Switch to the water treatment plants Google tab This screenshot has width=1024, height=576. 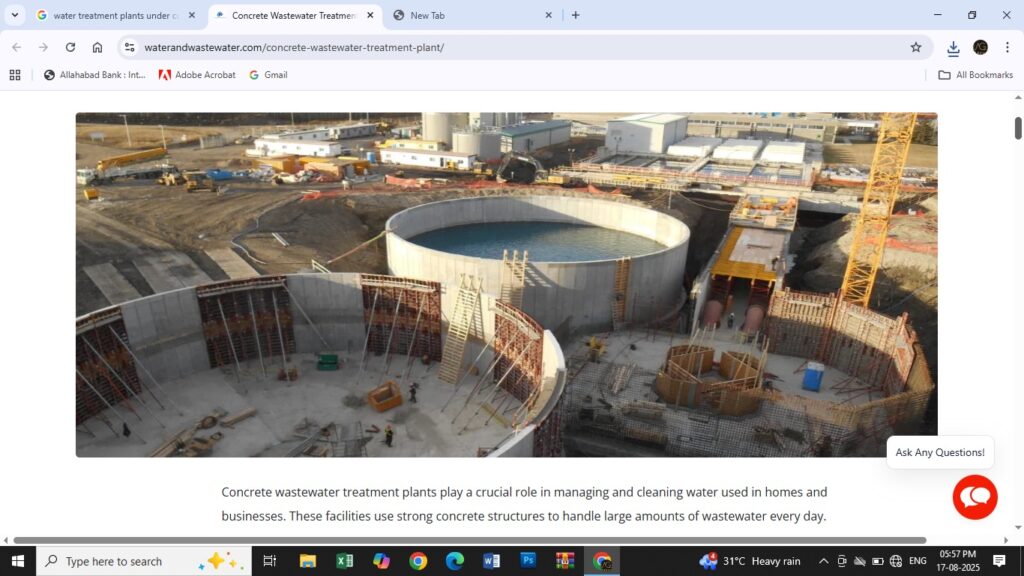(x=110, y=15)
